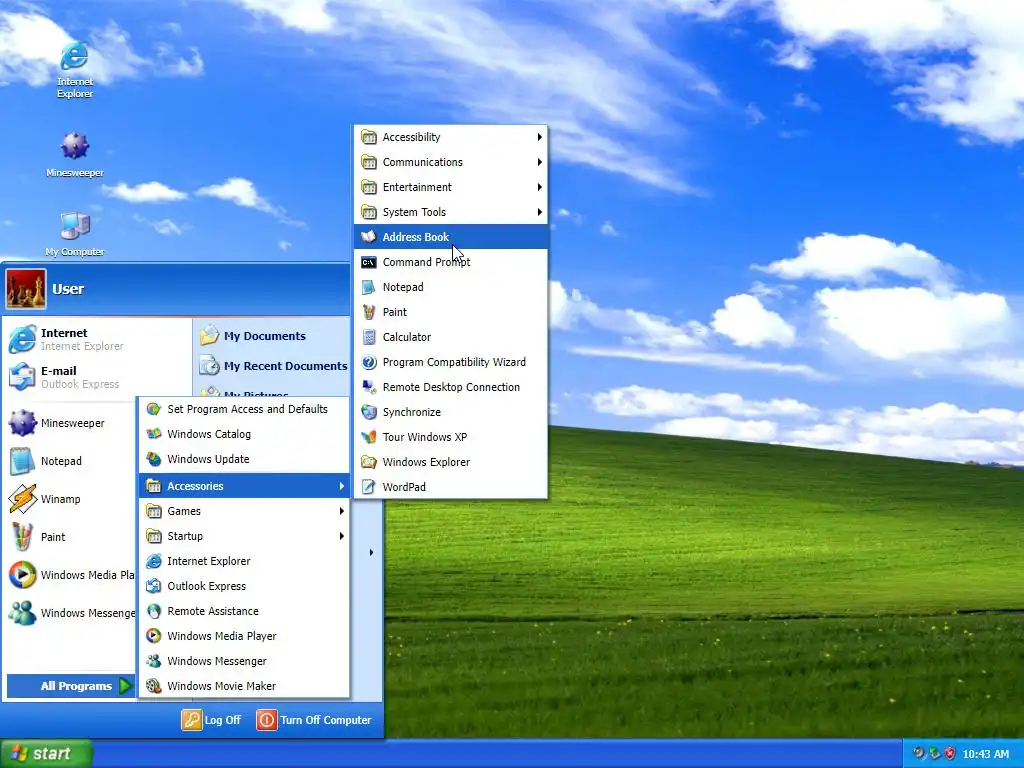Click the Synchronize icon

[369, 412]
